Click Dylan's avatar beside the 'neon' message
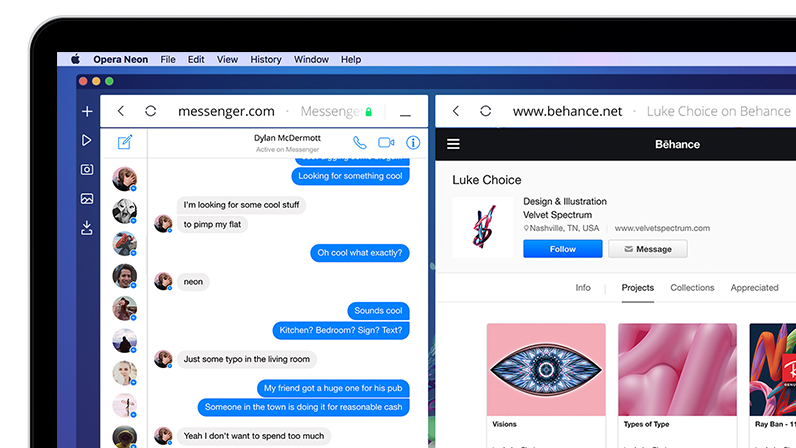 pos(163,281)
